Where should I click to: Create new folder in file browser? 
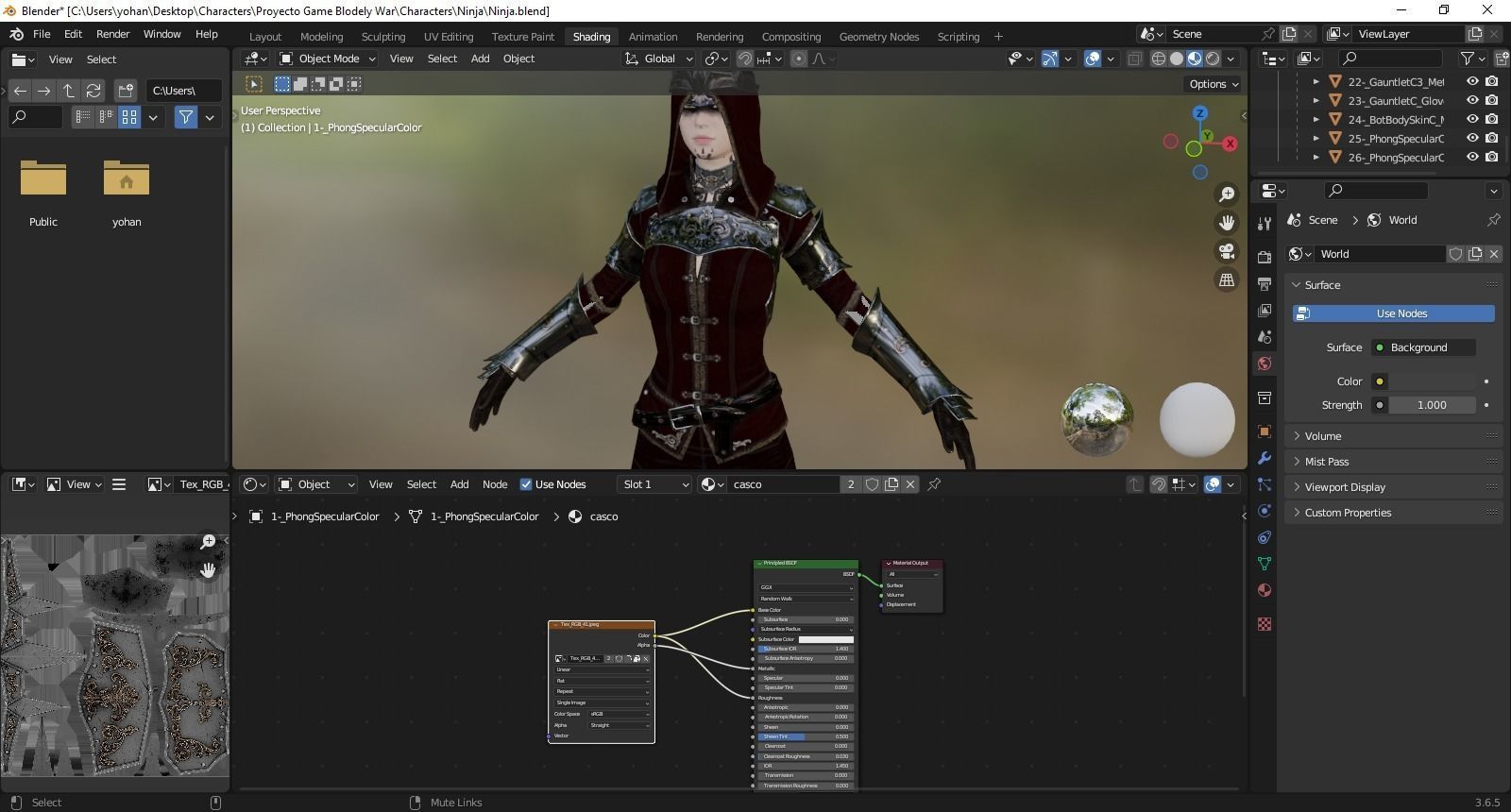(x=126, y=91)
